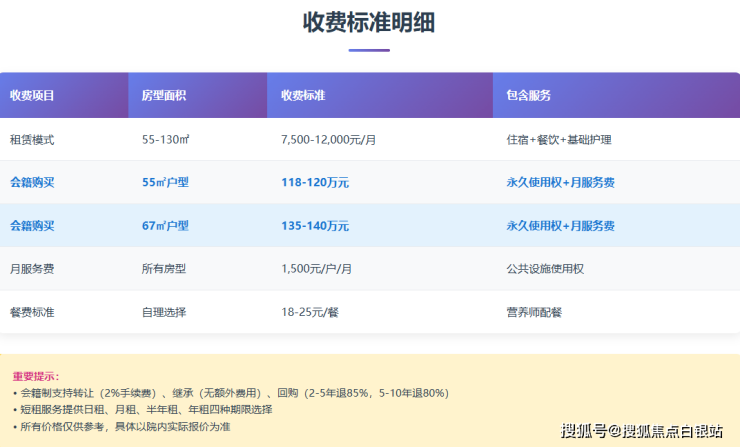
Task: Select the 1,500元/户/月 fee cell
Action: (320, 269)
